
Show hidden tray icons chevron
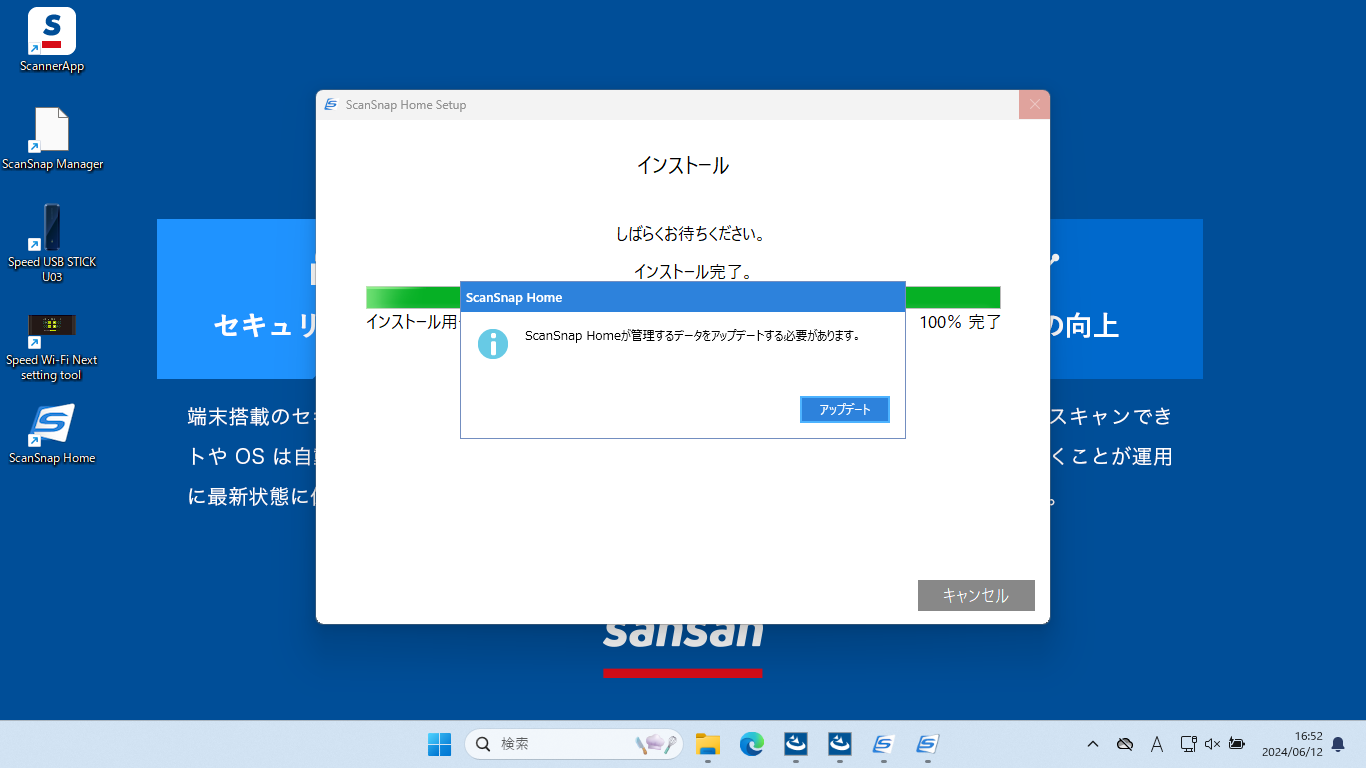(1093, 744)
